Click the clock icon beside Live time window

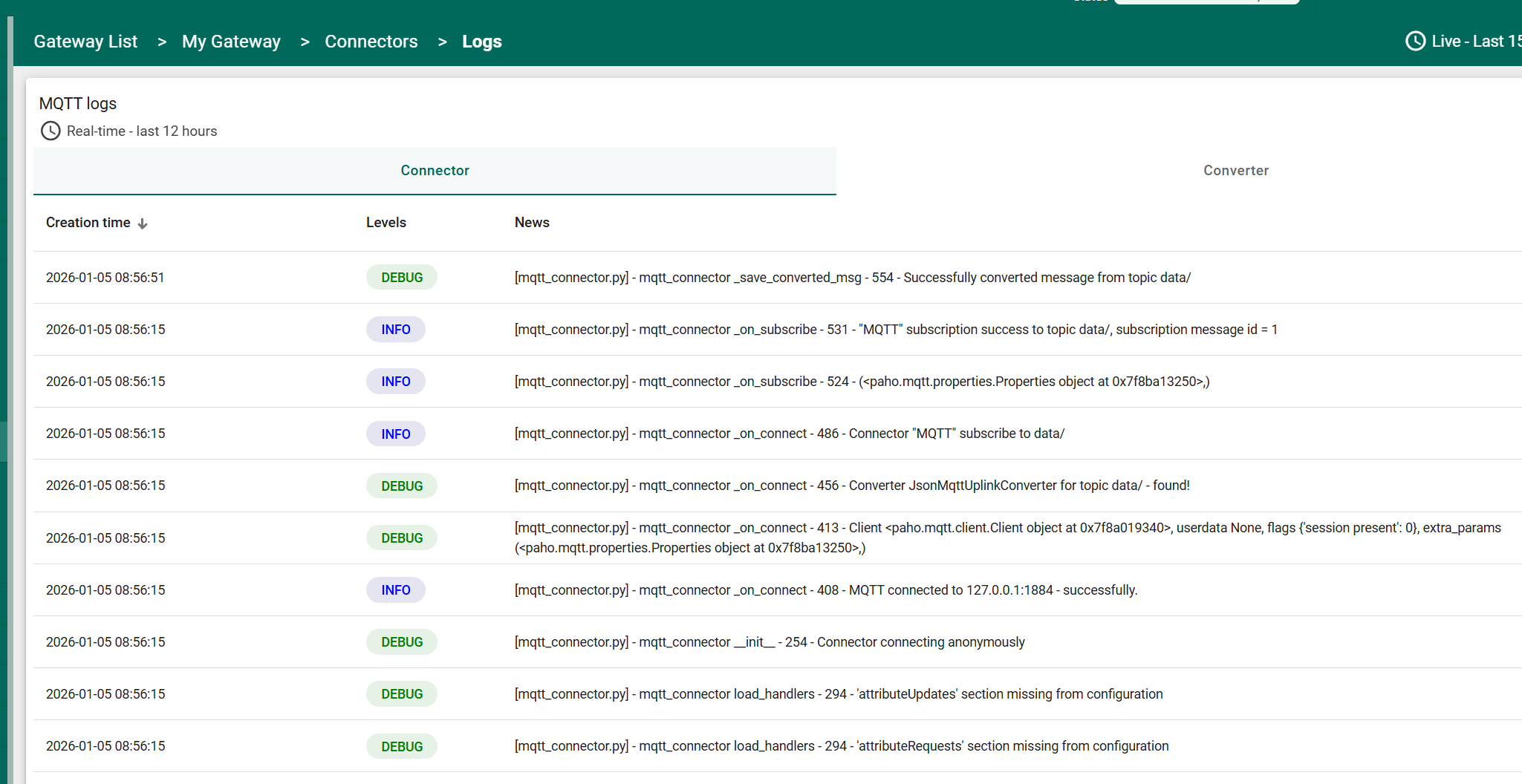click(x=1415, y=42)
